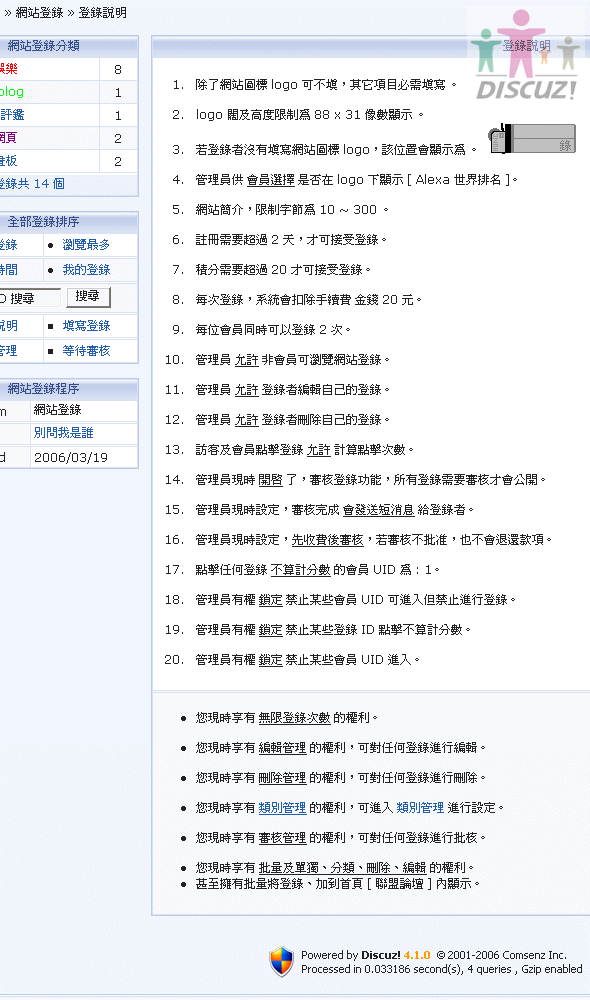Click underlined 鎖定 in rule 20

(270, 659)
